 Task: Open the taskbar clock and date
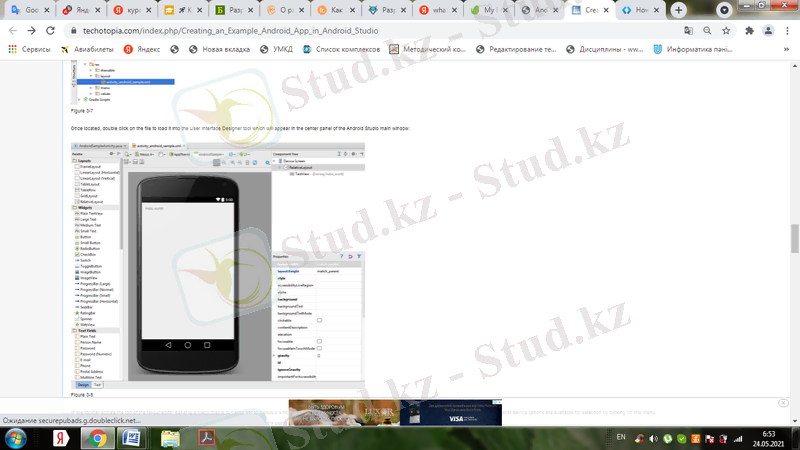[769, 439]
